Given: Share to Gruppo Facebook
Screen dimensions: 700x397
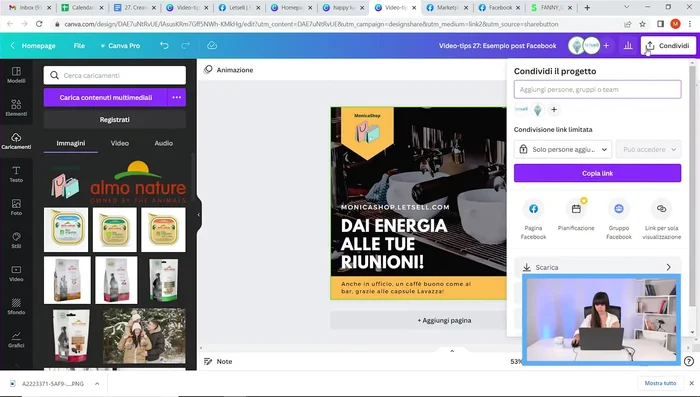Looking at the screenshot, I should (619, 220).
